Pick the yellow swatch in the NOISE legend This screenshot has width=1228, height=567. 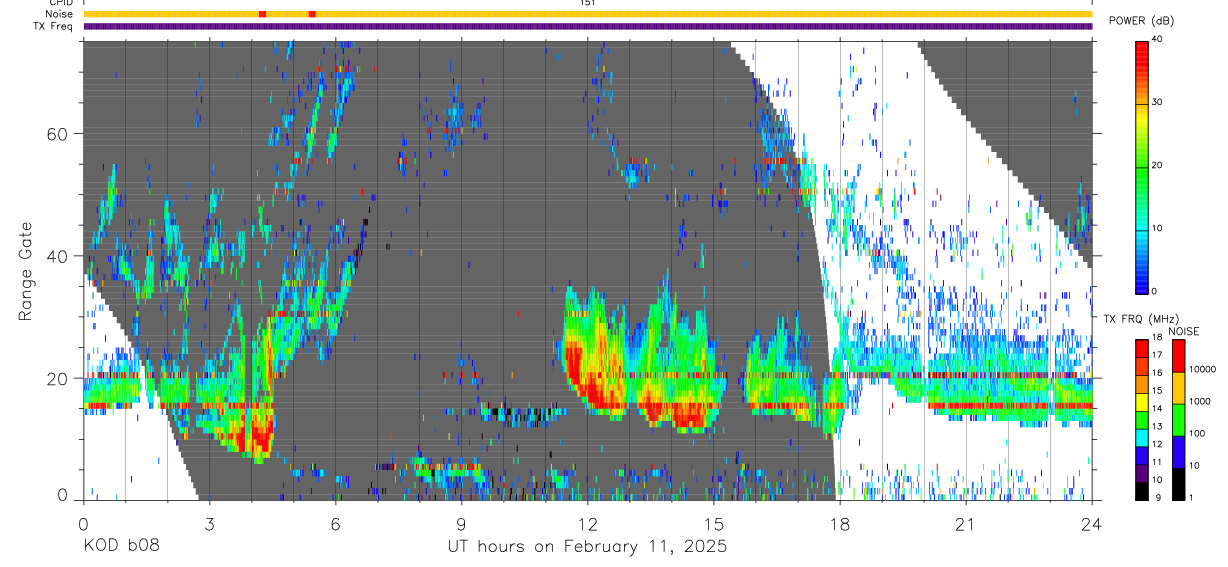point(1178,388)
